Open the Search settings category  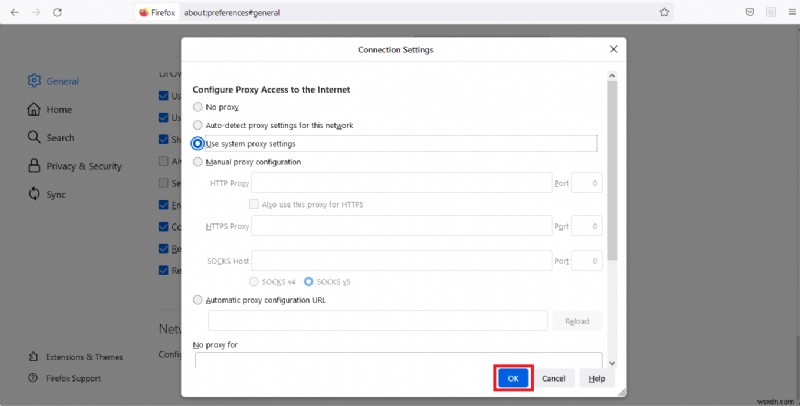click(x=51, y=137)
